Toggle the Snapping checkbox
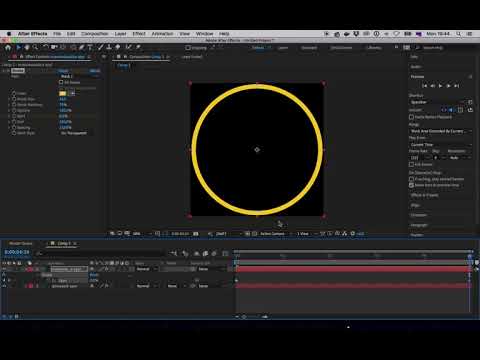 pos(188,48)
